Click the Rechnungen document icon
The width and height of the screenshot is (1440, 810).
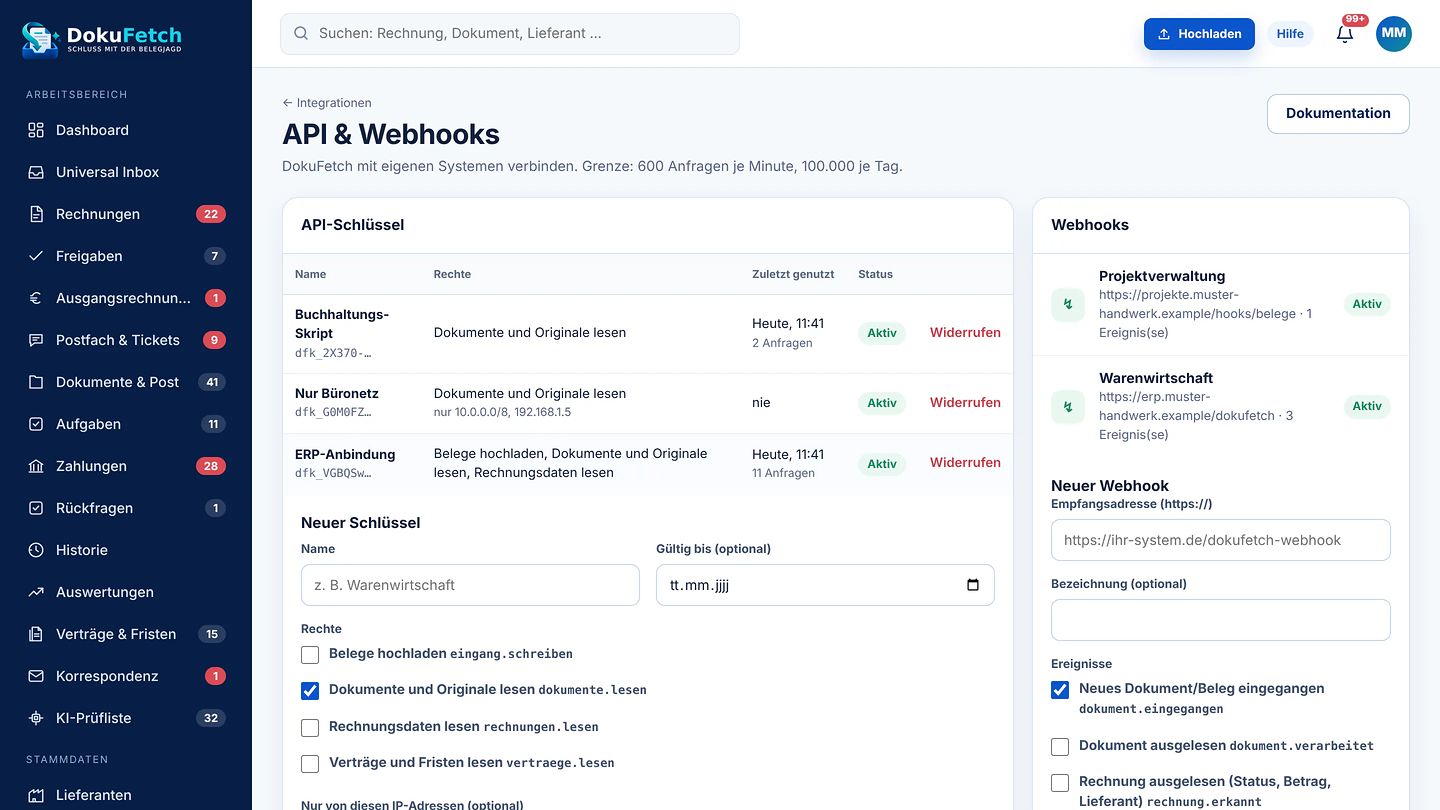[36, 214]
